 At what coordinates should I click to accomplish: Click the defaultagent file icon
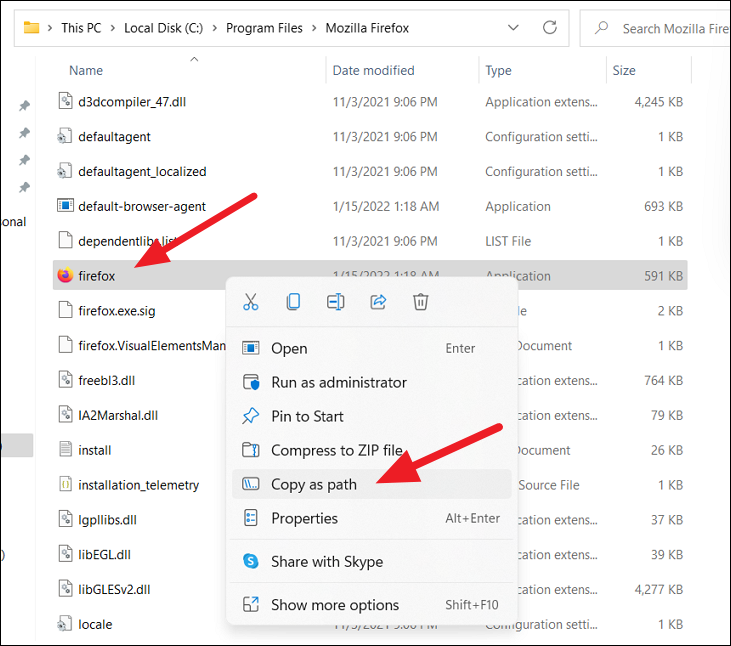pyautogui.click(x=64, y=136)
